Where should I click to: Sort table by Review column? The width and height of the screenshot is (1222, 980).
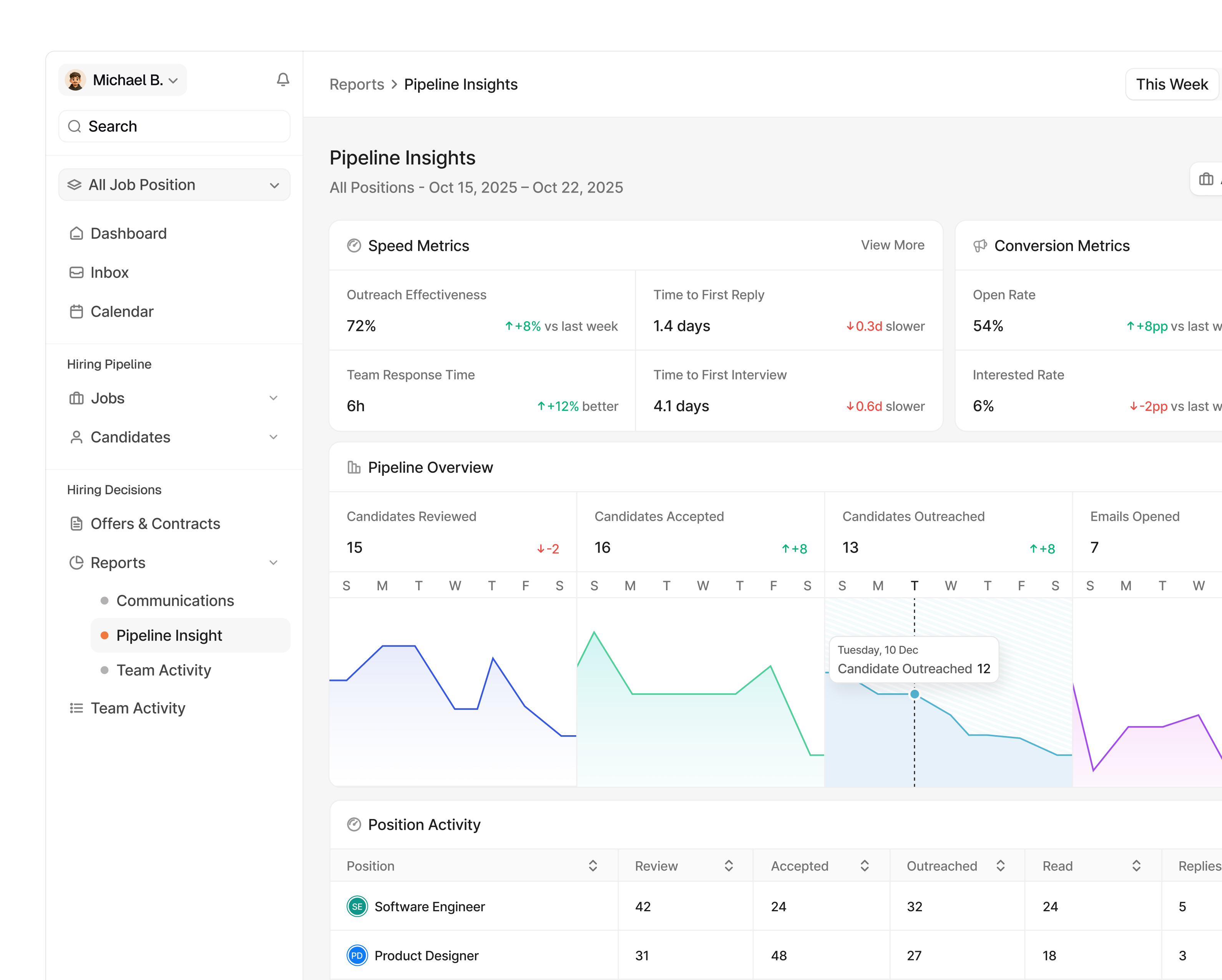[x=729, y=865]
